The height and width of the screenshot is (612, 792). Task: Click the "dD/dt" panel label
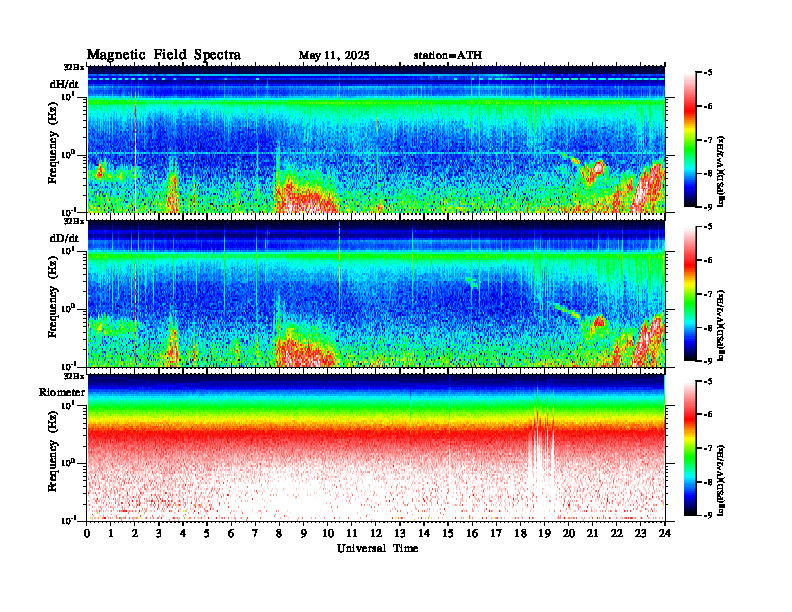point(64,237)
